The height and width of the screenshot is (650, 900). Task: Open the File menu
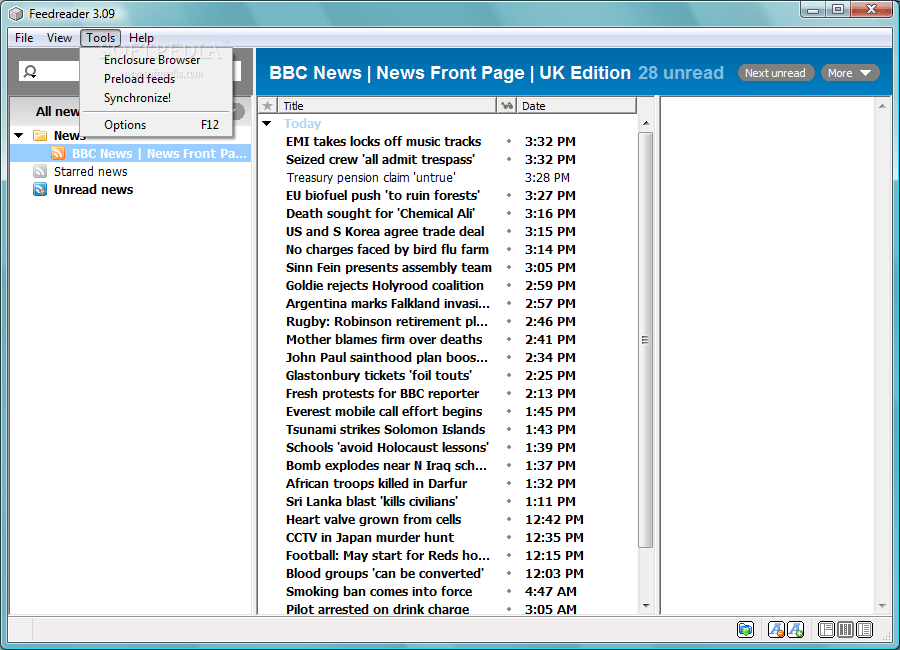pos(24,38)
